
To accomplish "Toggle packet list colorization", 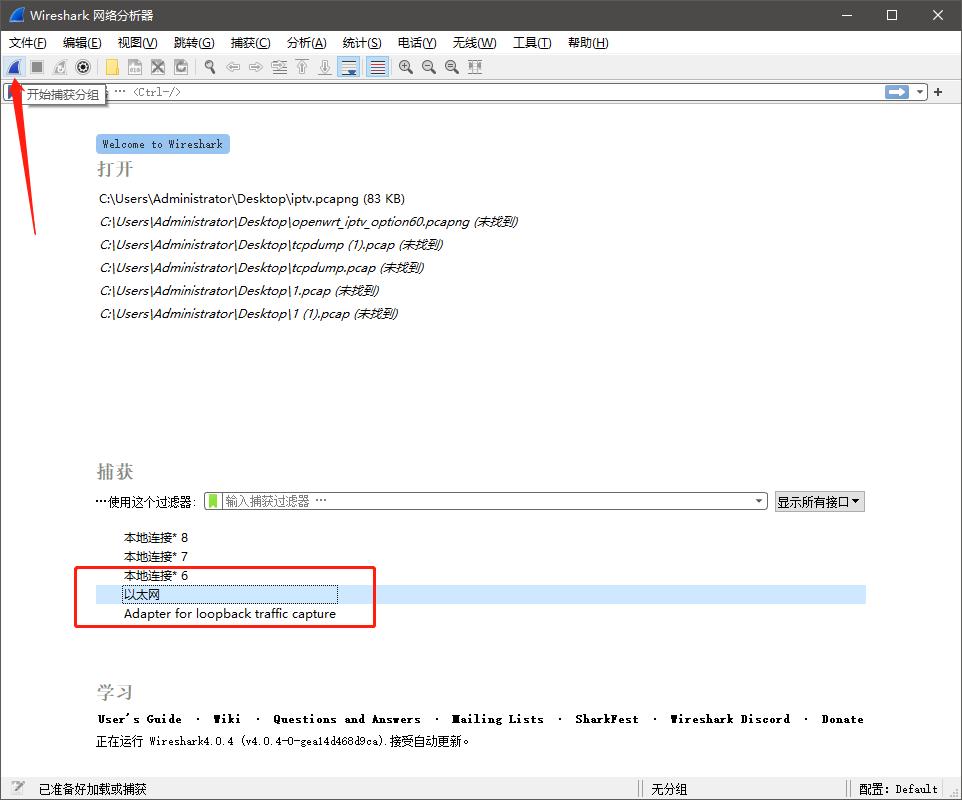I will click(x=377, y=67).
